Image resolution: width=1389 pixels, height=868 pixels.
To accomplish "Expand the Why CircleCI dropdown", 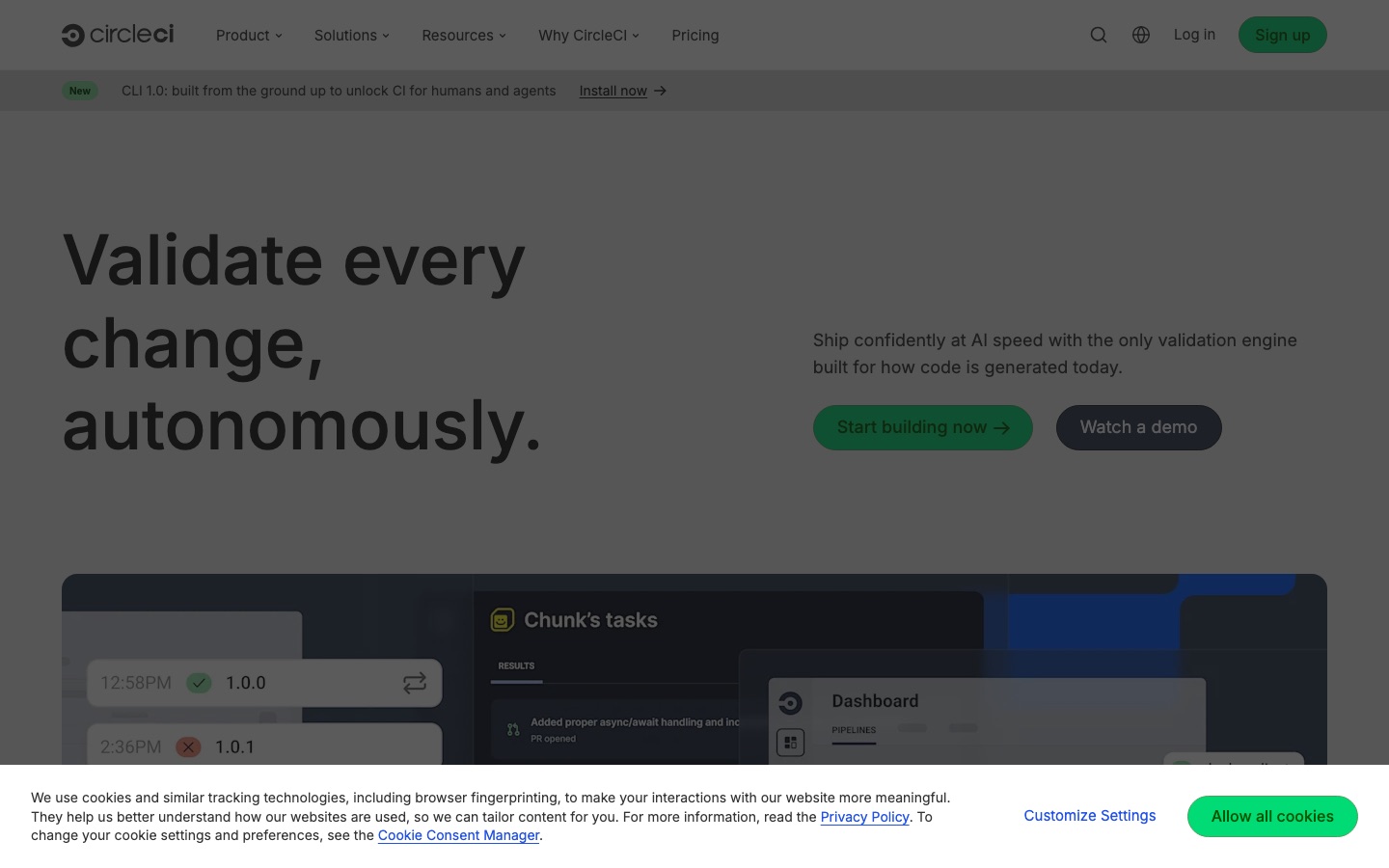I will (589, 35).
